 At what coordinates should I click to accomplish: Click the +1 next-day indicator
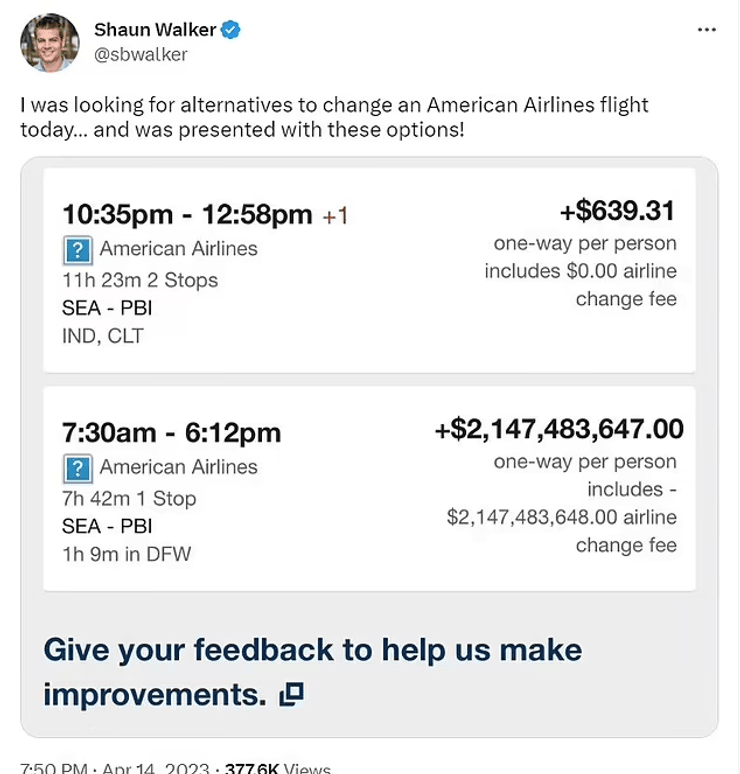[335, 216]
